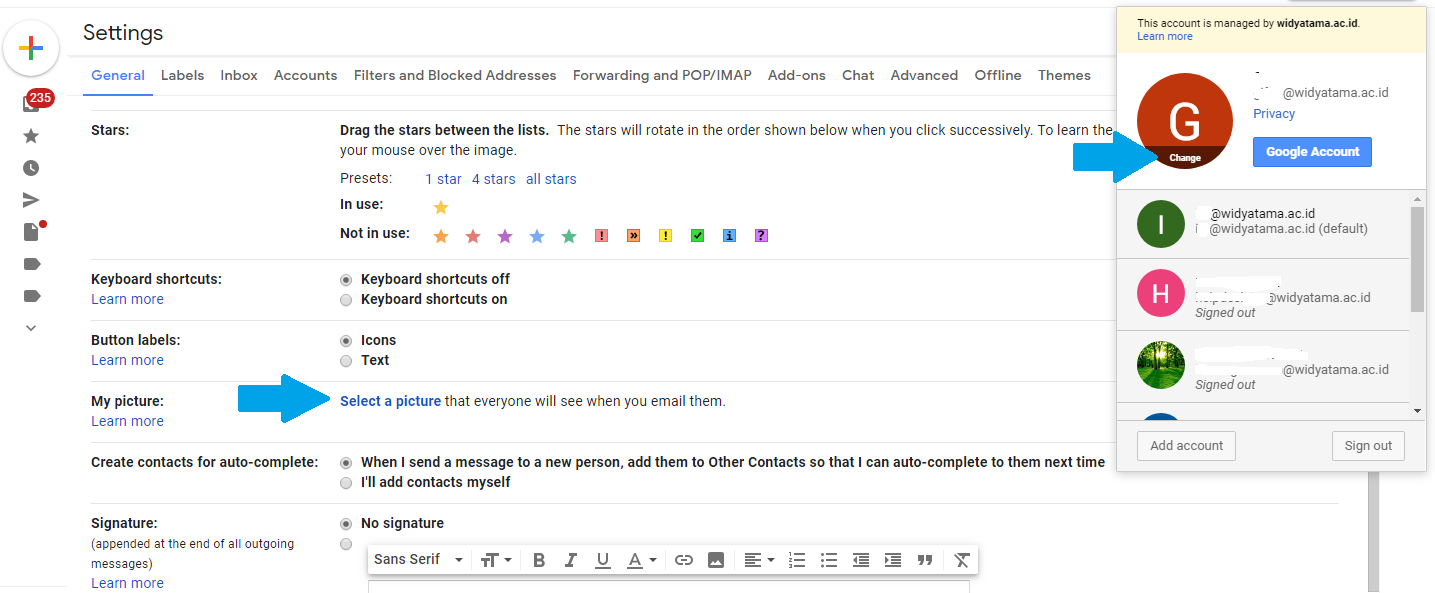Click the Compose plus button
The width and height of the screenshot is (1435, 593).
point(31,47)
